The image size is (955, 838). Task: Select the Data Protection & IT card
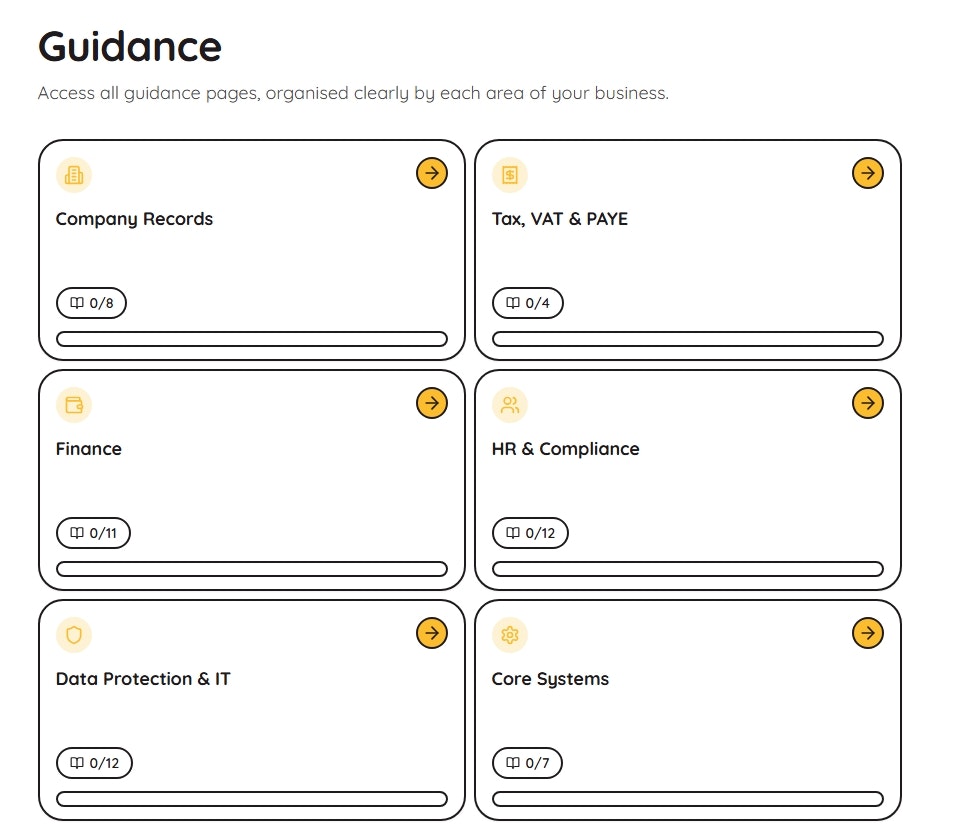point(252,710)
